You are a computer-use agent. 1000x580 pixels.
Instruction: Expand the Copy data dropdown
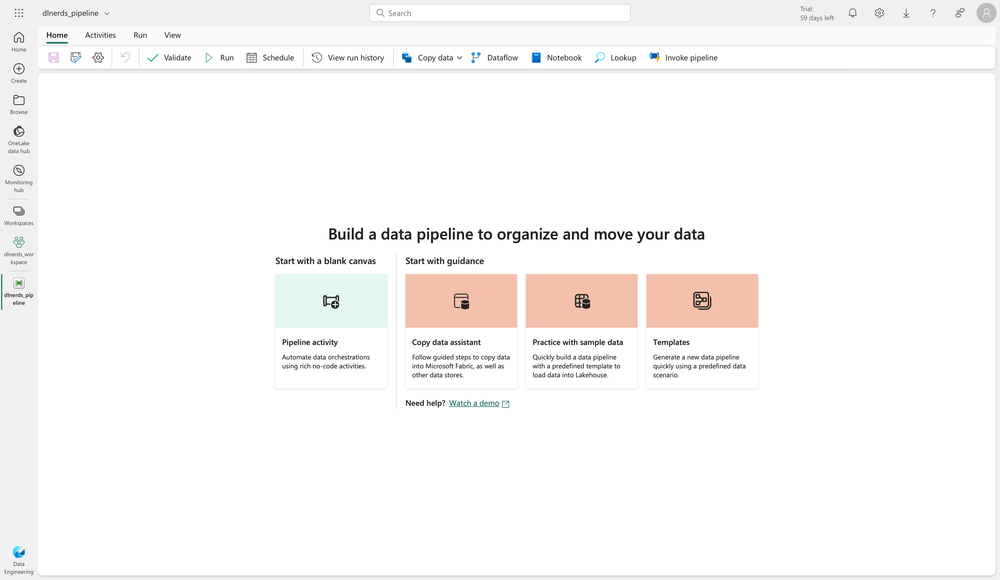(x=459, y=57)
